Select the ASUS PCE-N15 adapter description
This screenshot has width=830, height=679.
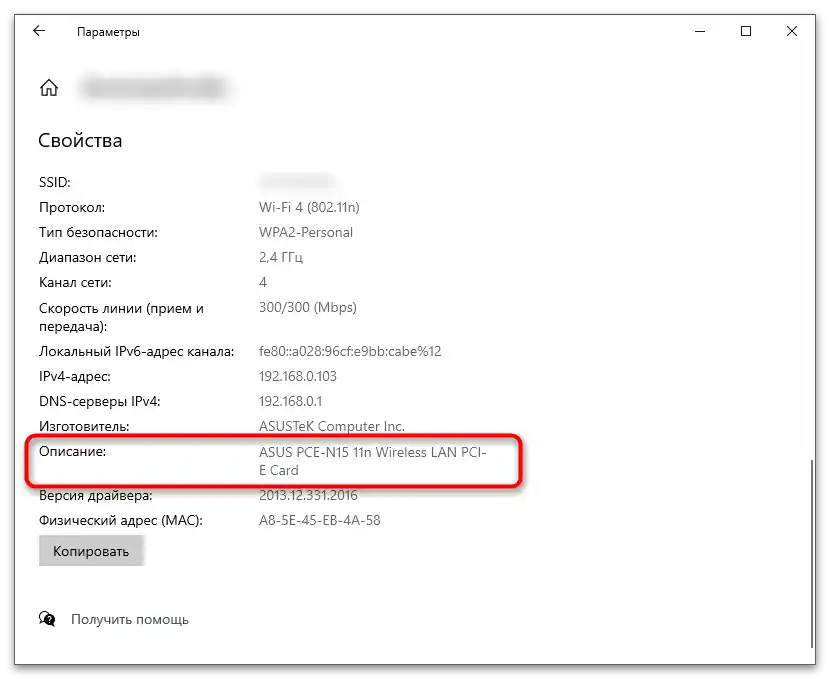pos(373,461)
